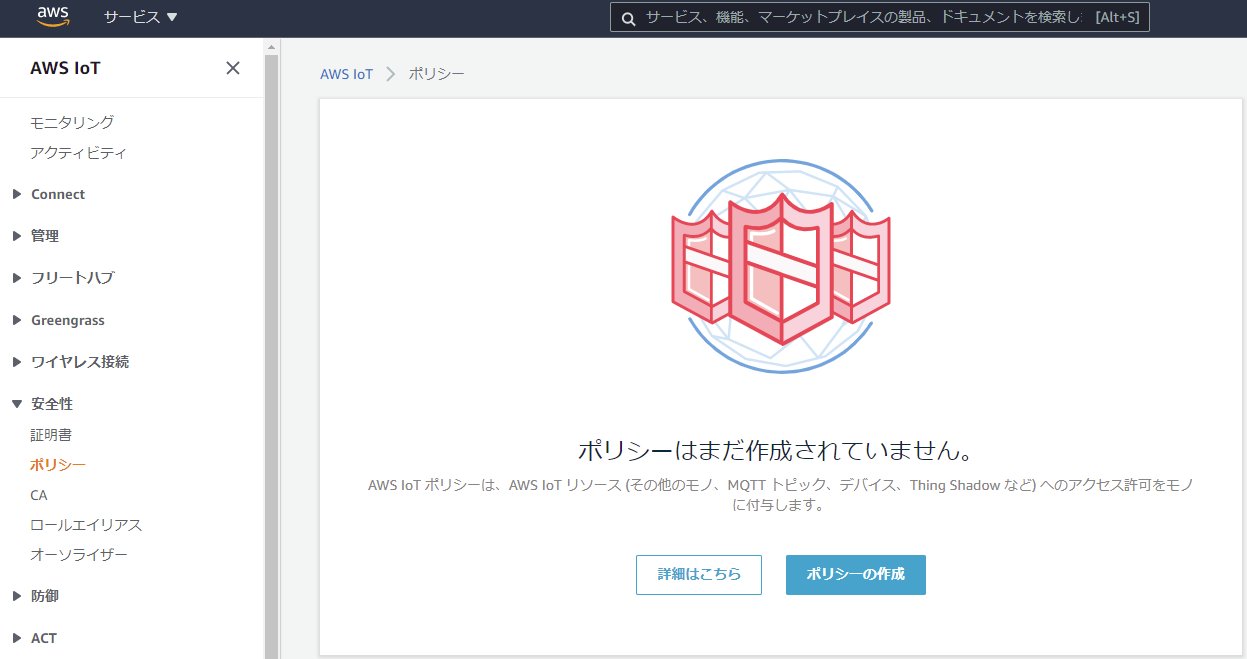This screenshot has width=1247, height=659.
Task: Select オーソライザー in the sidebar
Action: pos(79,555)
